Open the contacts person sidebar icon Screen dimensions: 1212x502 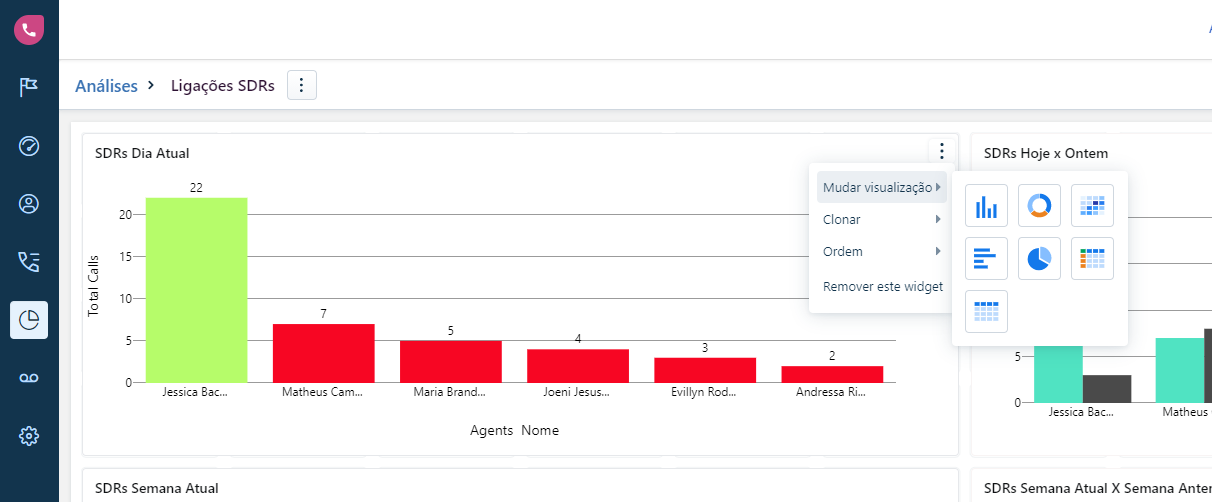pyautogui.click(x=29, y=204)
